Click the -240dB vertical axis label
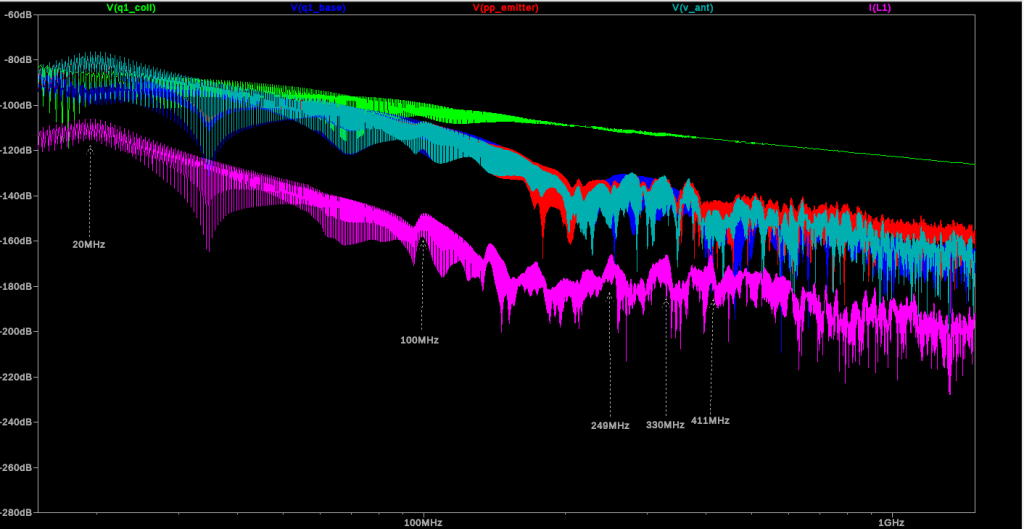This screenshot has height=529, width=1024. [16, 423]
